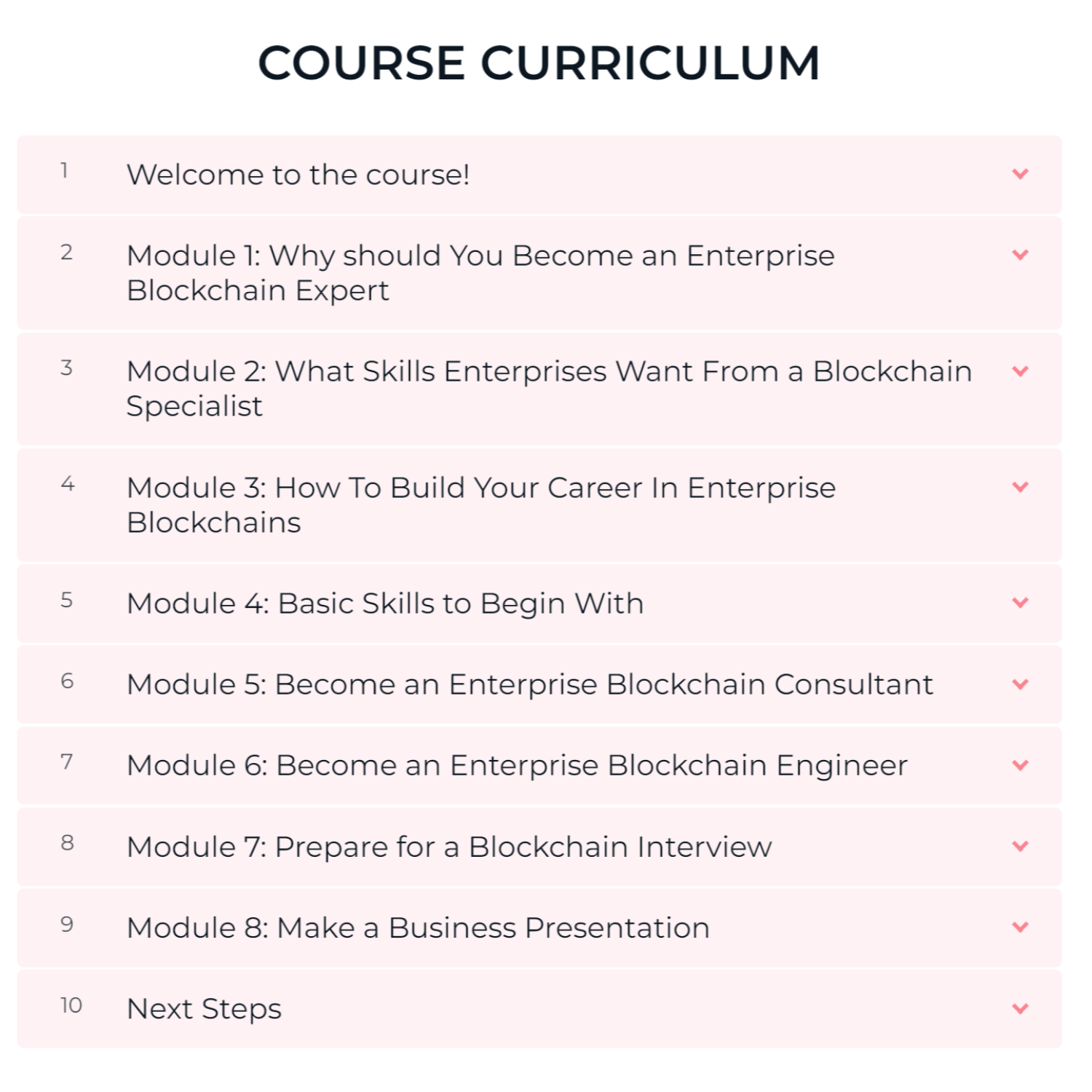Click Module 5: Become an Enterprise Blockchain Consultant
This screenshot has width=1092, height=1092.
(x=530, y=684)
